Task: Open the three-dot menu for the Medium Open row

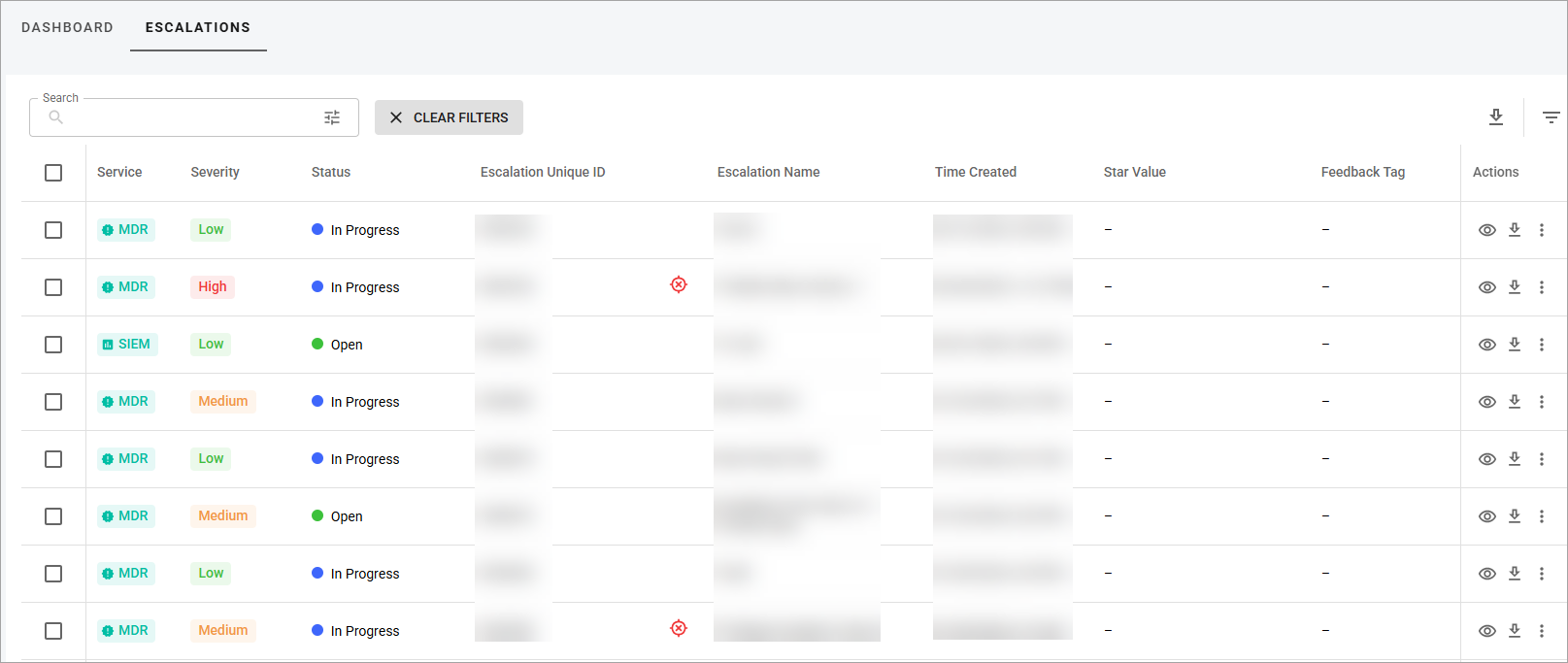Action: (1542, 516)
